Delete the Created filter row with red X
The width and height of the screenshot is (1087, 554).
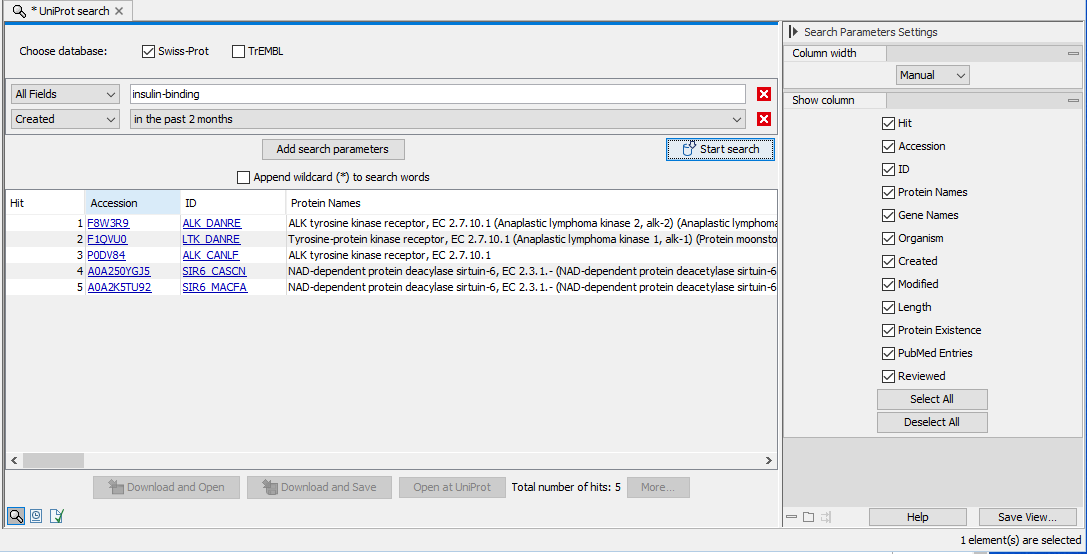click(x=764, y=119)
